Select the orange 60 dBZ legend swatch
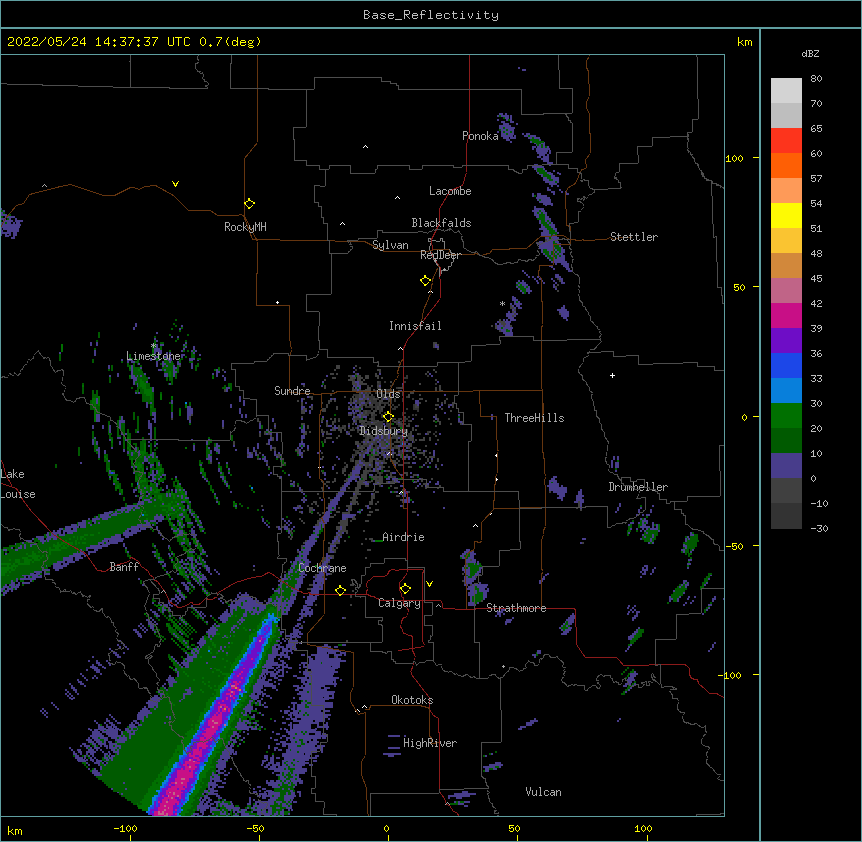Image resolution: width=862 pixels, height=842 pixels. [786, 165]
